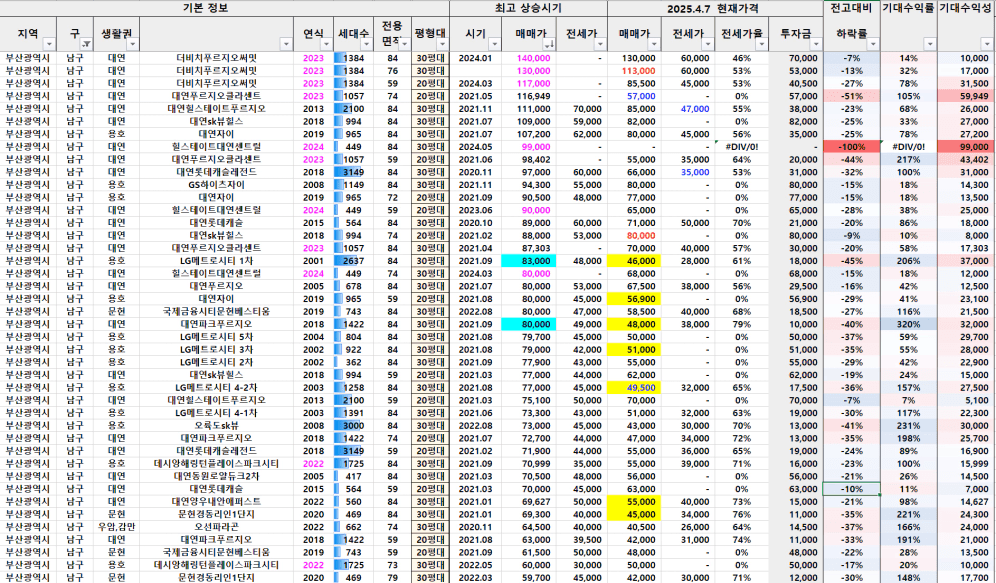The image size is (996, 583).
Task: Select the household count cell 3000
Action: pos(353,426)
